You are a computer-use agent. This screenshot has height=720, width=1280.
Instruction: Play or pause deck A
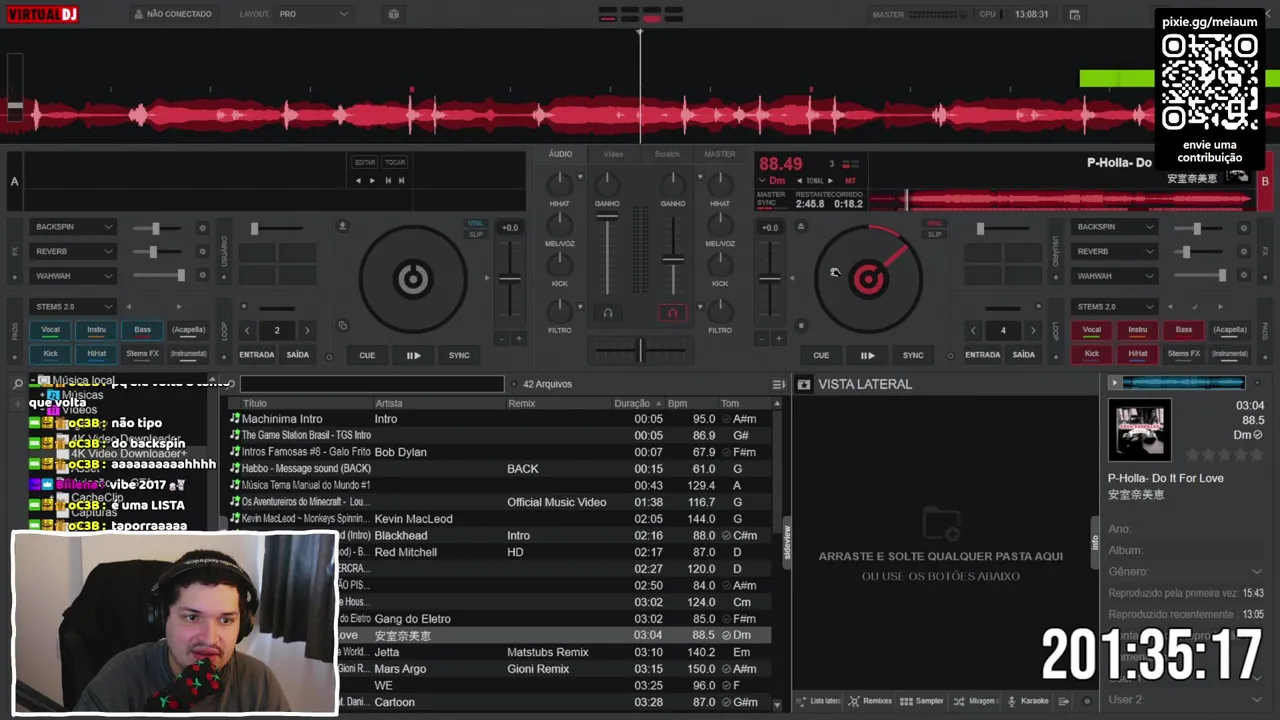pyautogui.click(x=413, y=355)
